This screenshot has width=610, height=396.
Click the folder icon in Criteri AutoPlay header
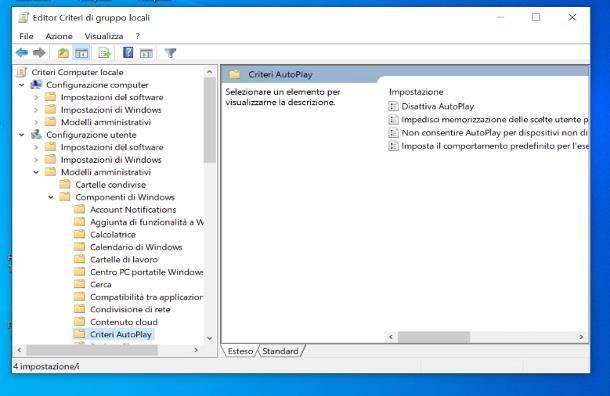[x=235, y=74]
